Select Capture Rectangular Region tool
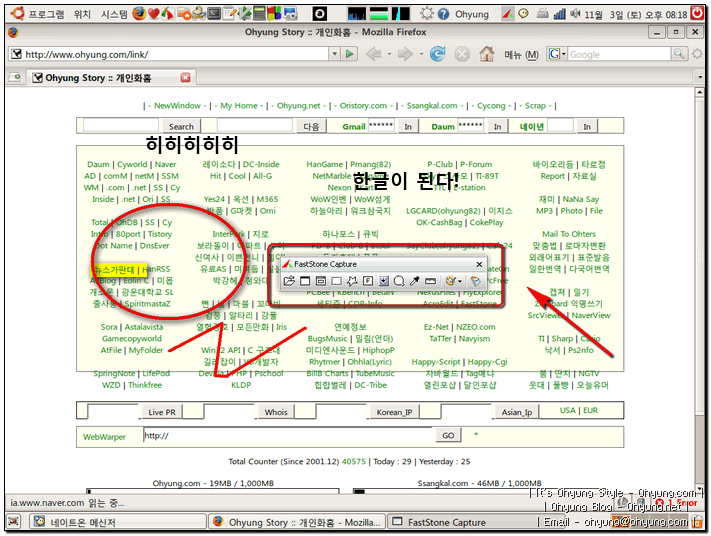The height and width of the screenshot is (536, 711). click(x=337, y=282)
